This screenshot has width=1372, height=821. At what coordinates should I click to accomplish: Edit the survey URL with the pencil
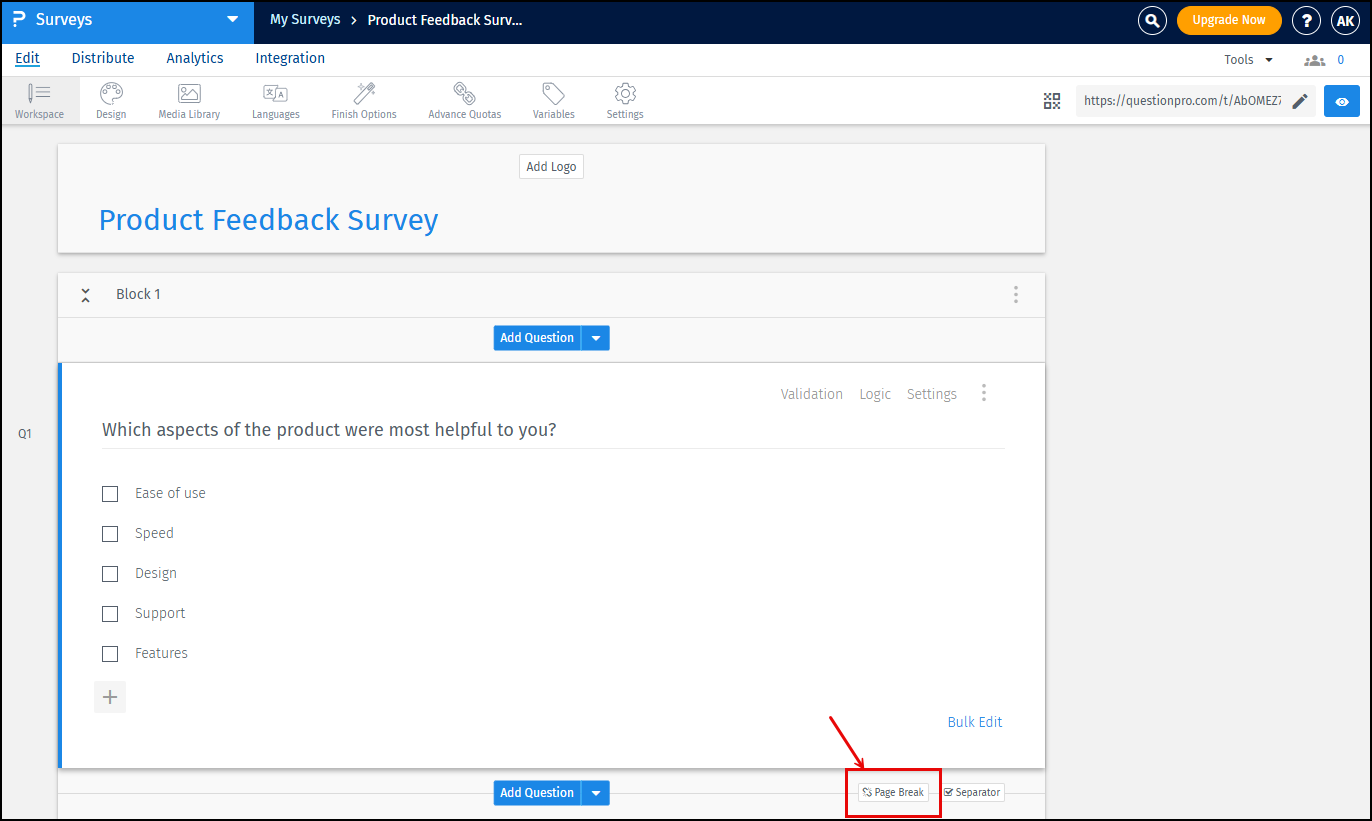pyautogui.click(x=1299, y=101)
